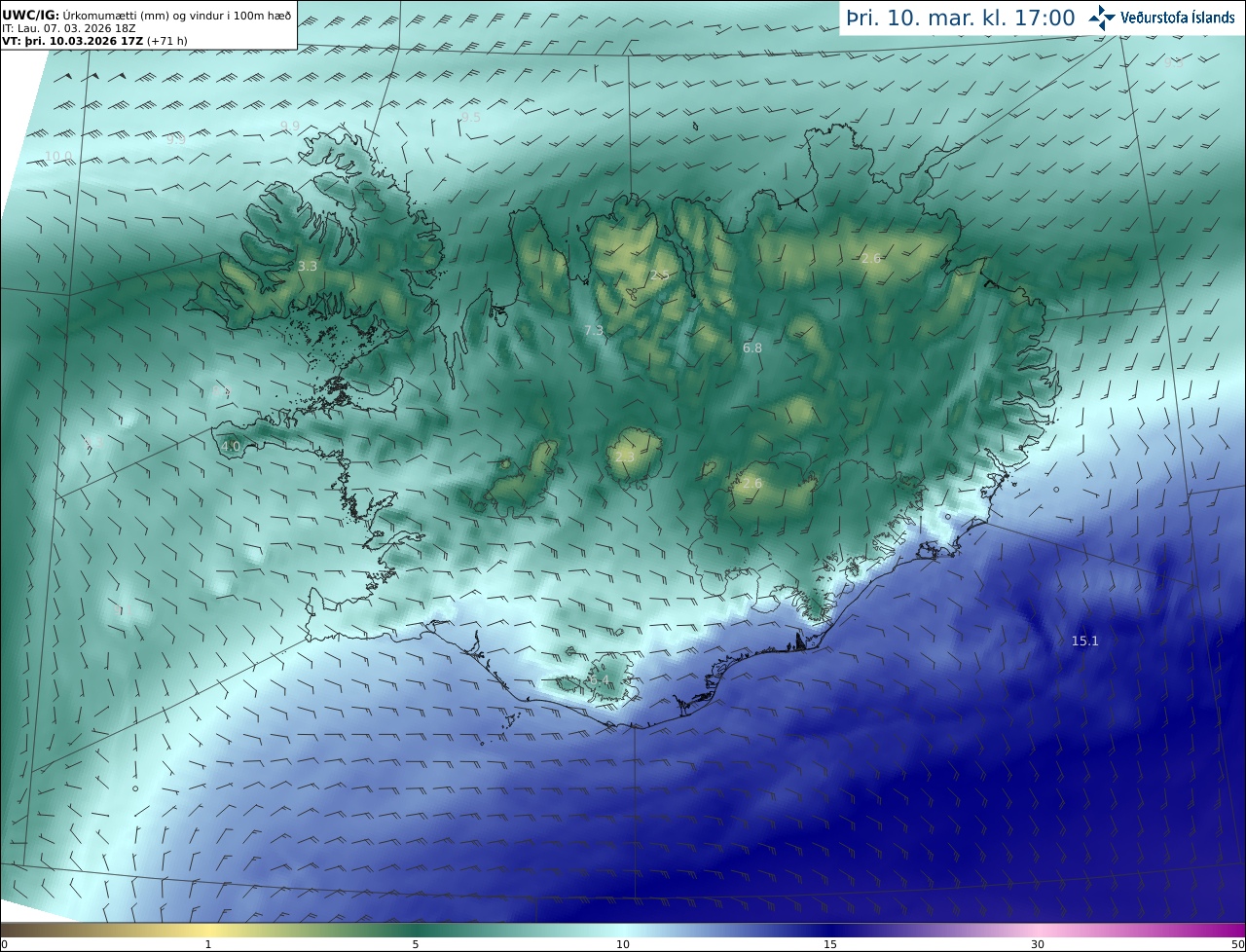The image size is (1246, 952).
Task: Click the 4.0 value on Snæfellsnes peninsula
Action: (x=231, y=447)
